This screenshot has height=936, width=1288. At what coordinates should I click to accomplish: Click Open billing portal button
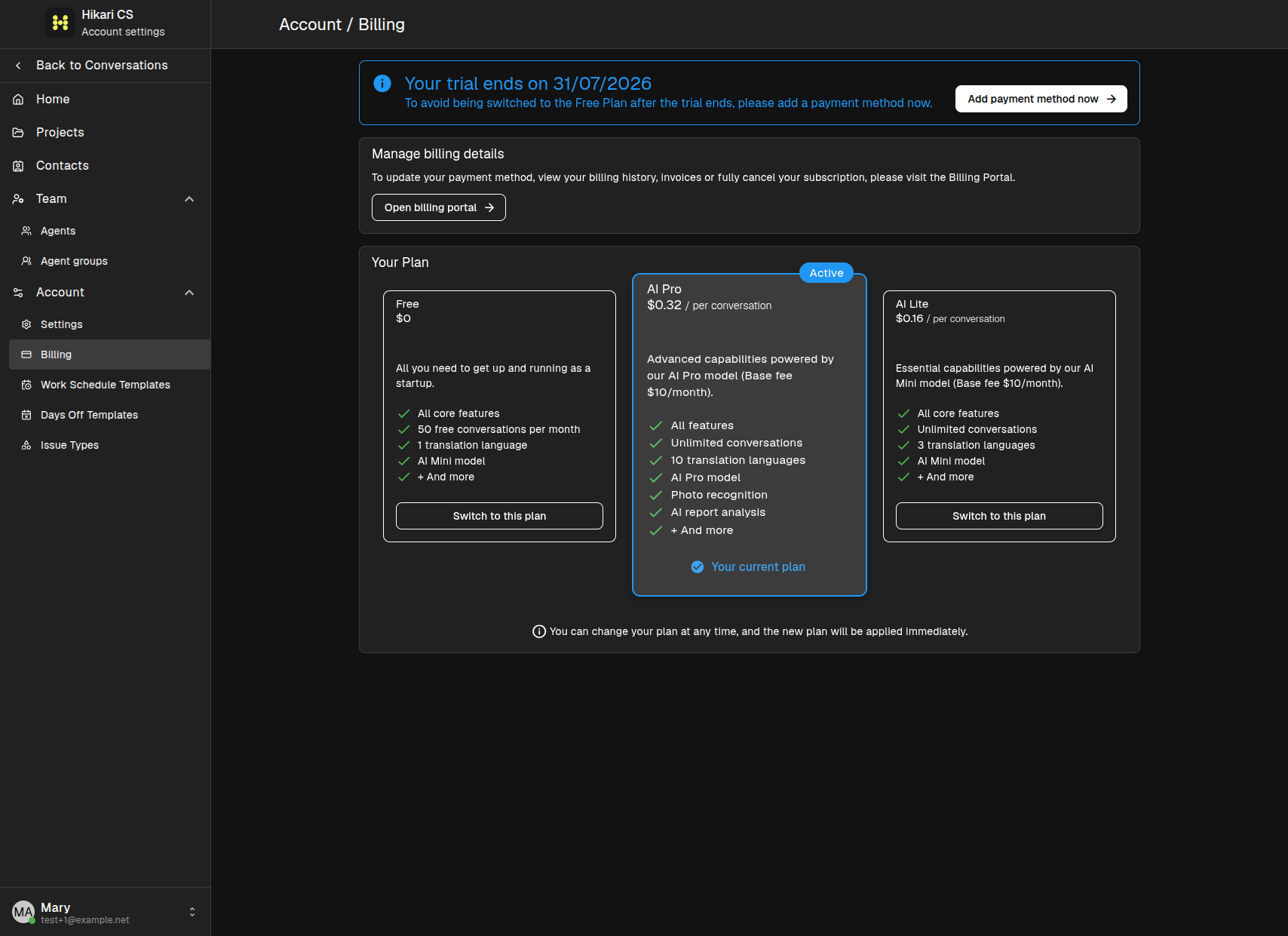[x=439, y=207]
